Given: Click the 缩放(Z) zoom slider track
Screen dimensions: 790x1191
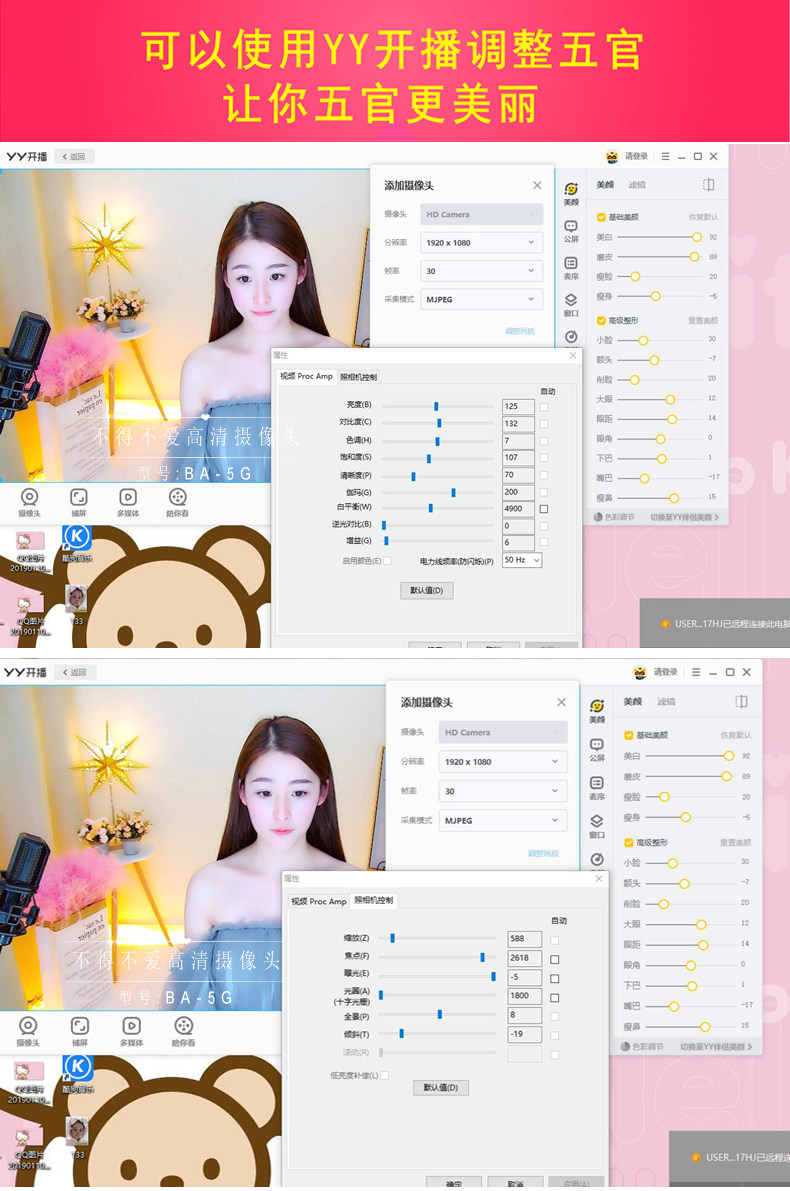Looking at the screenshot, I should pyautogui.click(x=438, y=938).
